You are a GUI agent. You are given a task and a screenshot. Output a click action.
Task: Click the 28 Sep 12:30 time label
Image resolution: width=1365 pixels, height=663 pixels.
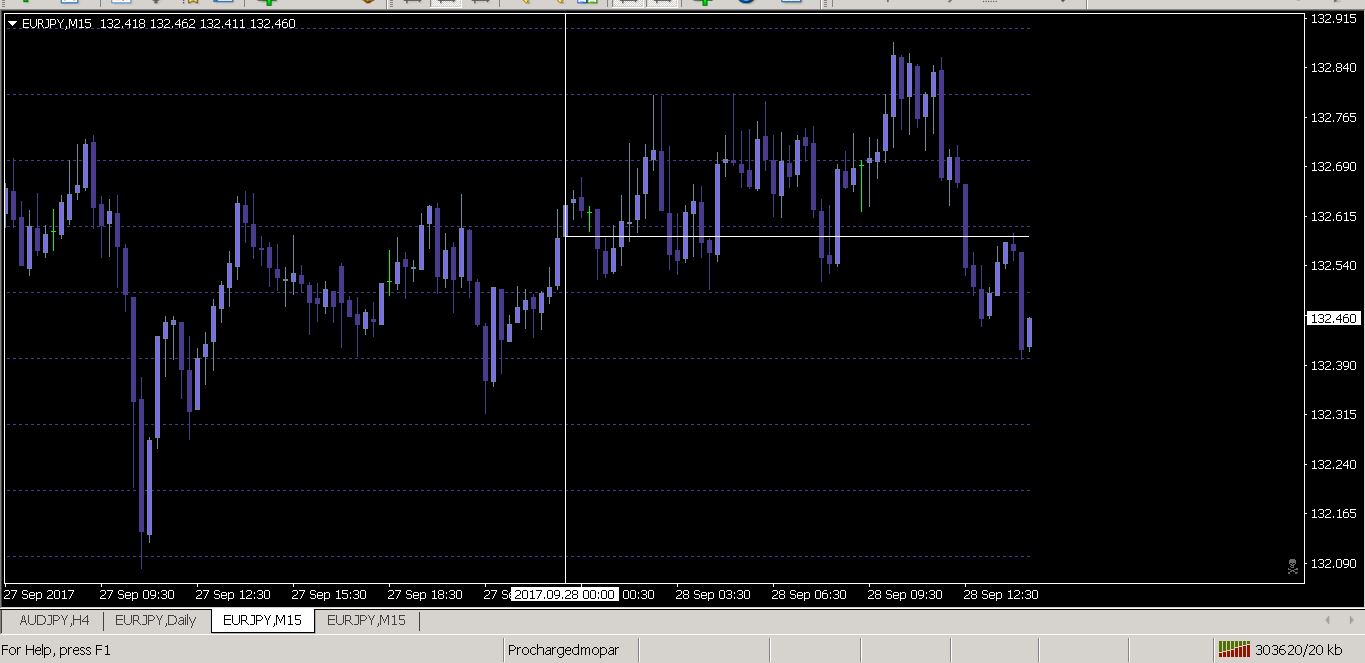pos(1001,594)
